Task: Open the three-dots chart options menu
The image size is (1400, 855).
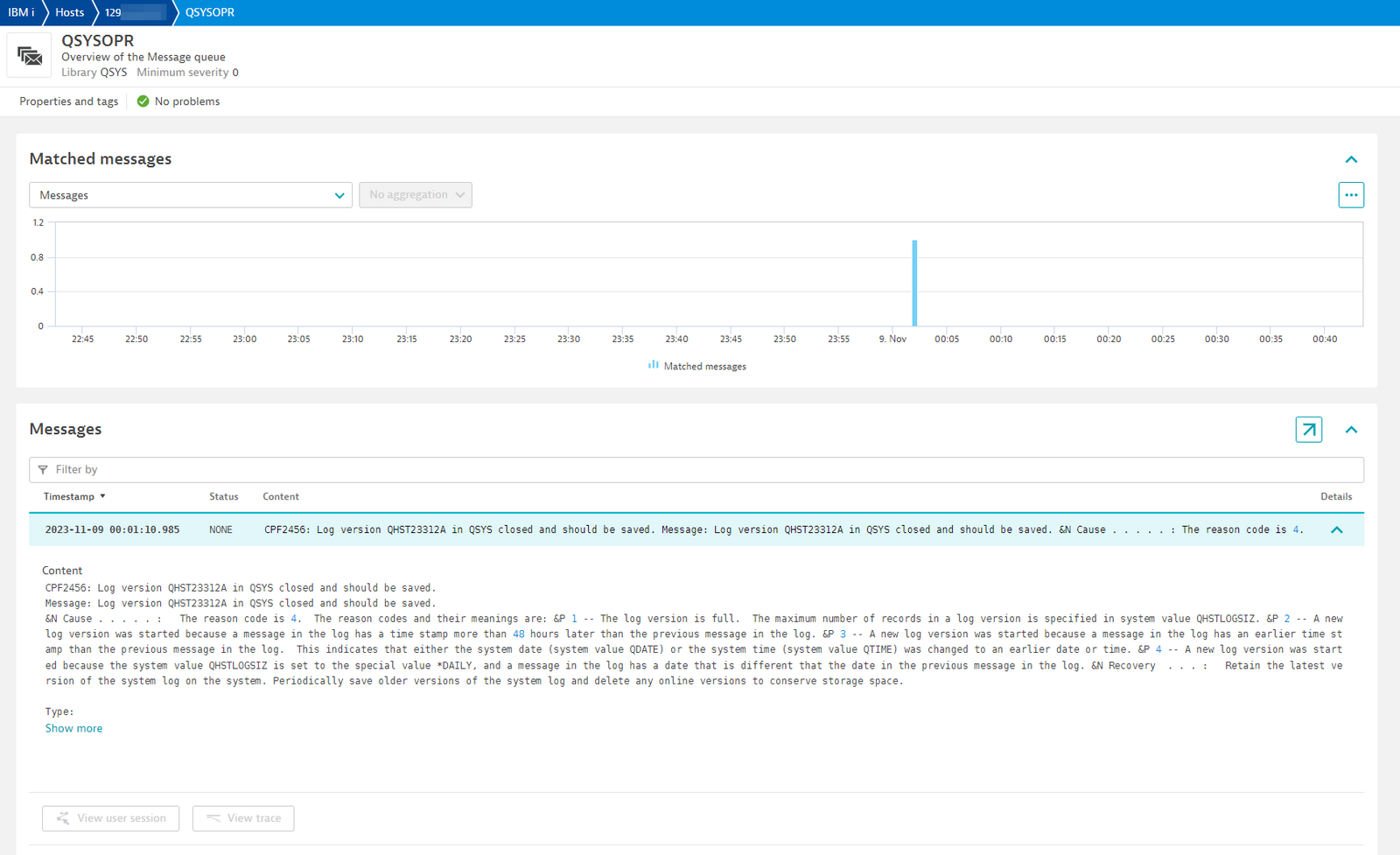Action: 1351,195
